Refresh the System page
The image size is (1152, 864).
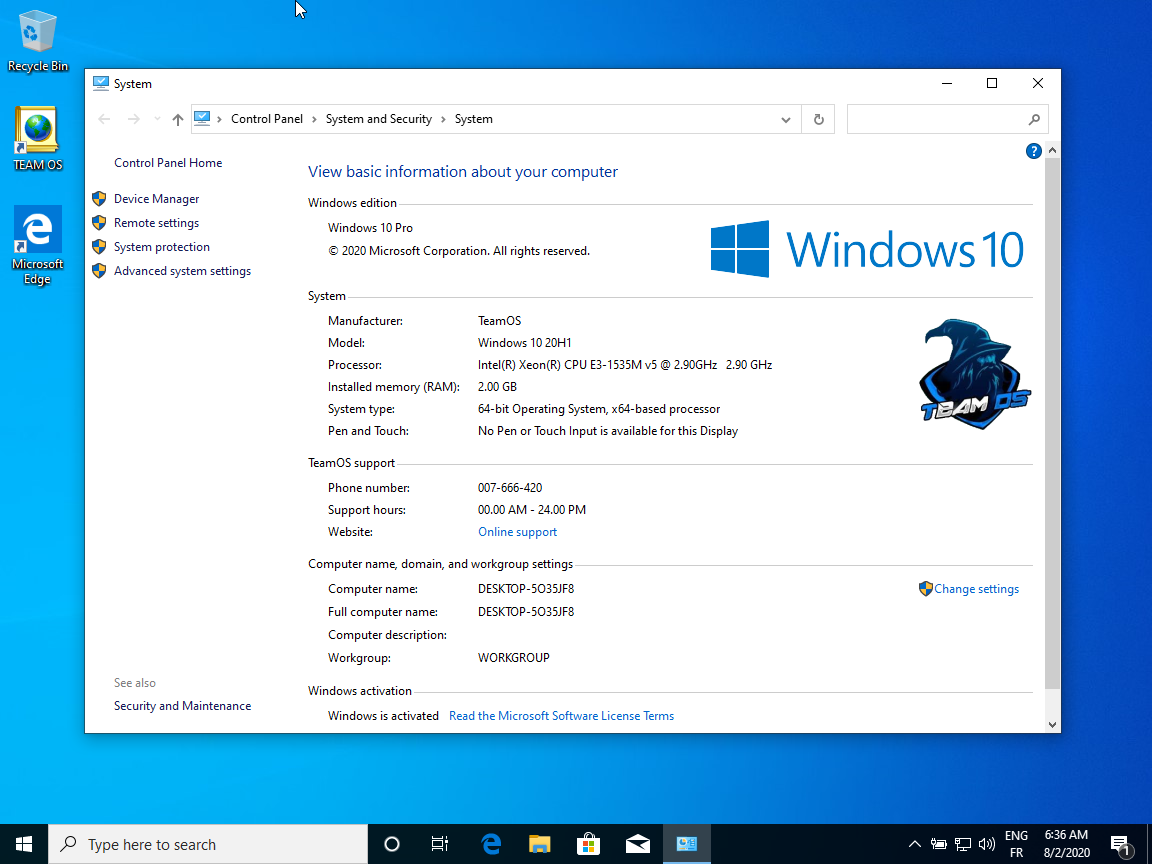[x=818, y=120]
